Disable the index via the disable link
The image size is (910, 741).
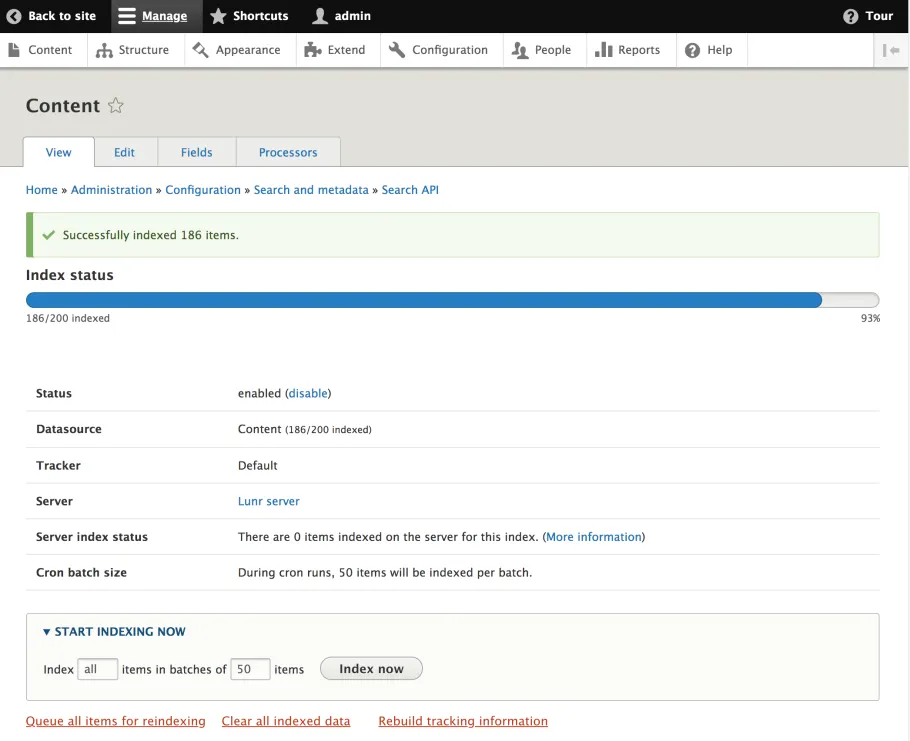point(307,393)
